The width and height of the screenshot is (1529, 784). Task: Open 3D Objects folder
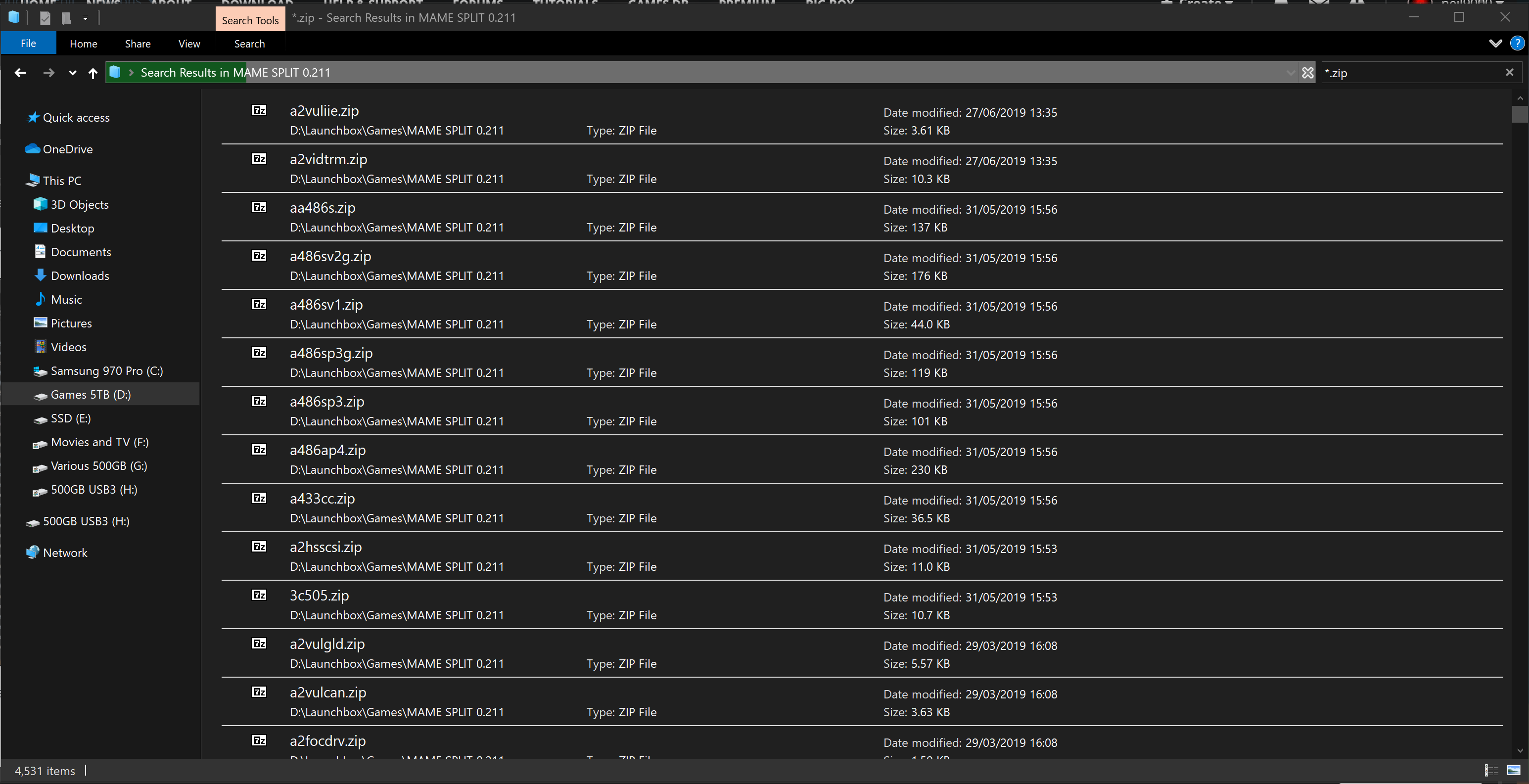[80, 204]
